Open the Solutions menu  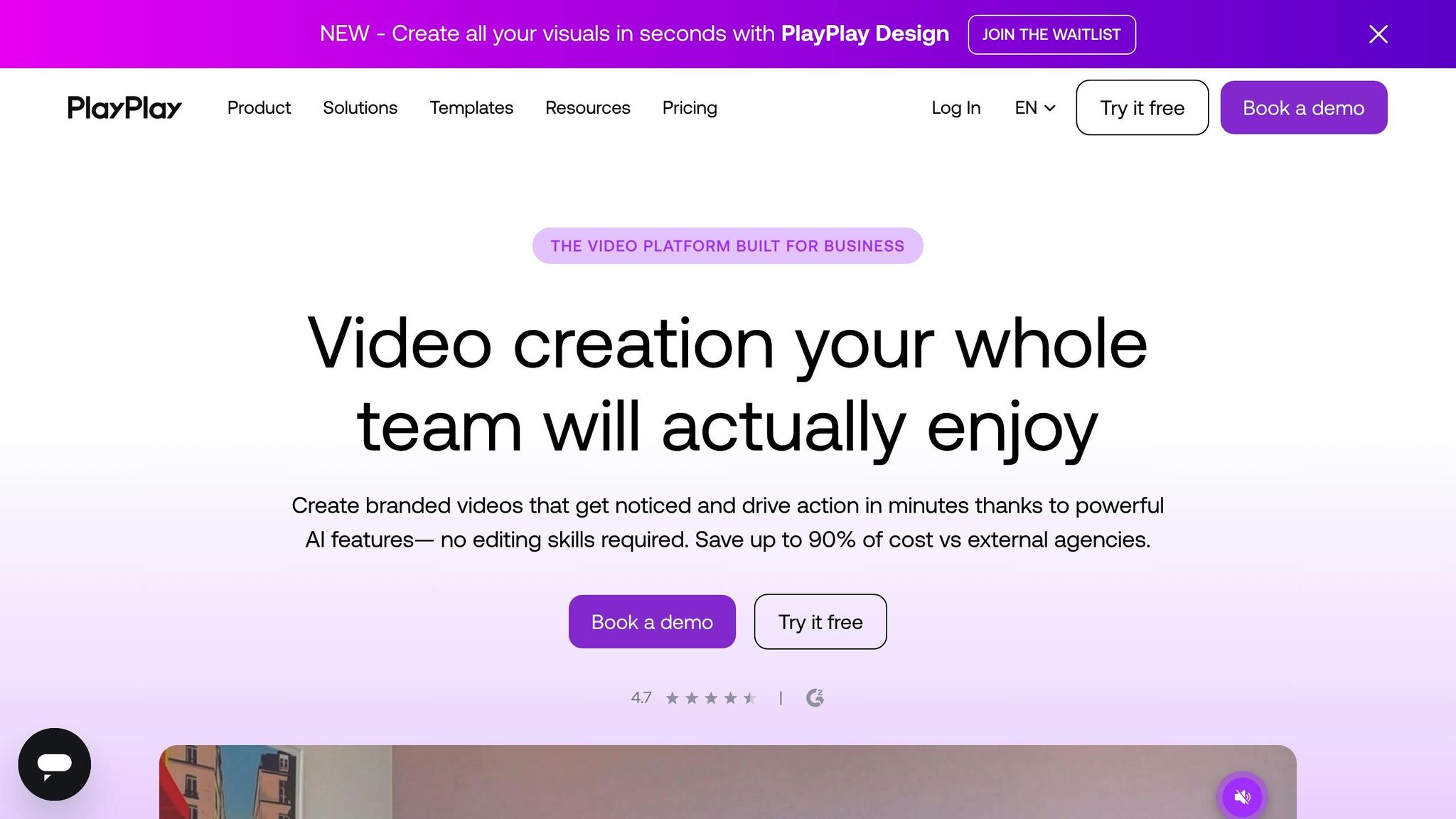coord(360,107)
